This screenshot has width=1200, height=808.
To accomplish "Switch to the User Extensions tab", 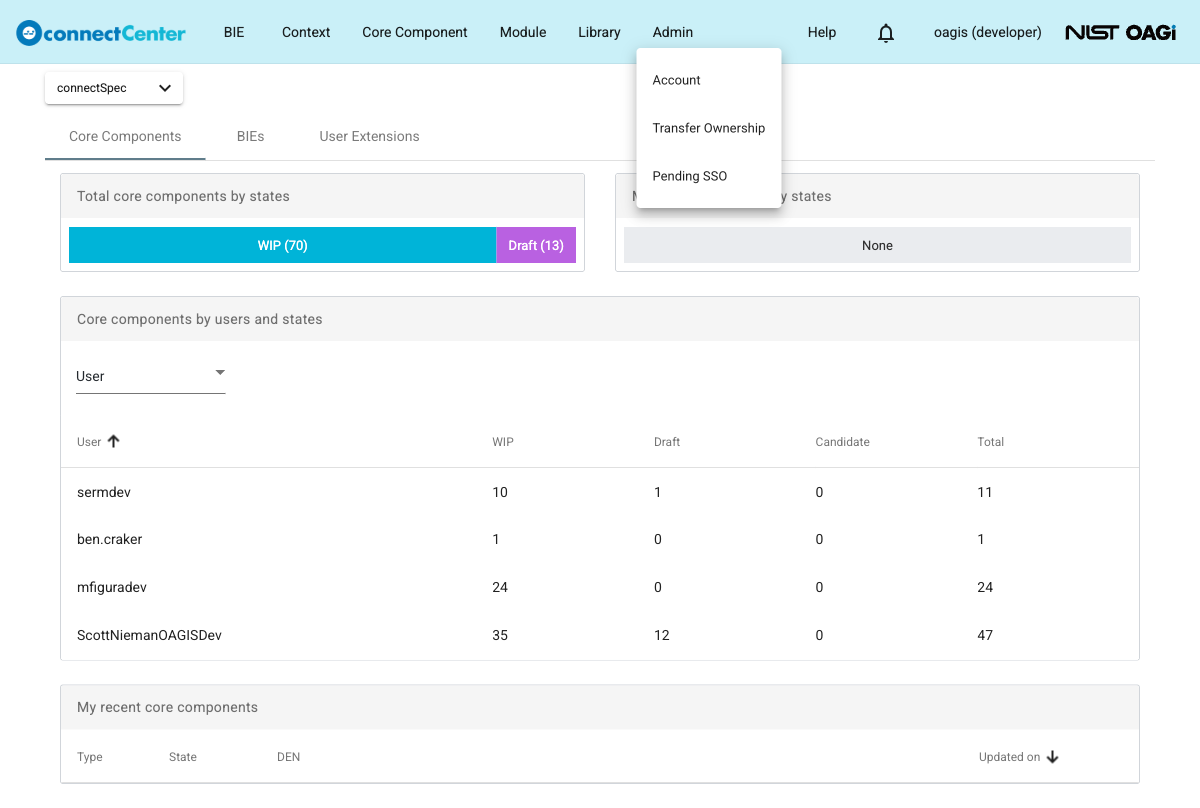I will point(370,136).
